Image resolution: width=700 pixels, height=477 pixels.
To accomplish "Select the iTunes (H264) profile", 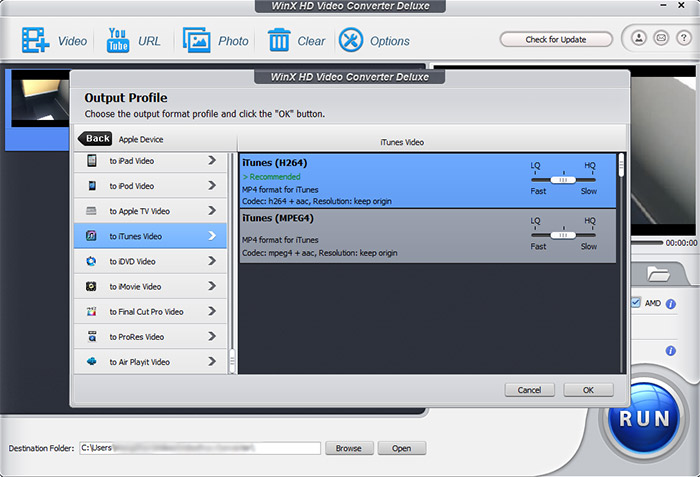I will click(x=428, y=181).
